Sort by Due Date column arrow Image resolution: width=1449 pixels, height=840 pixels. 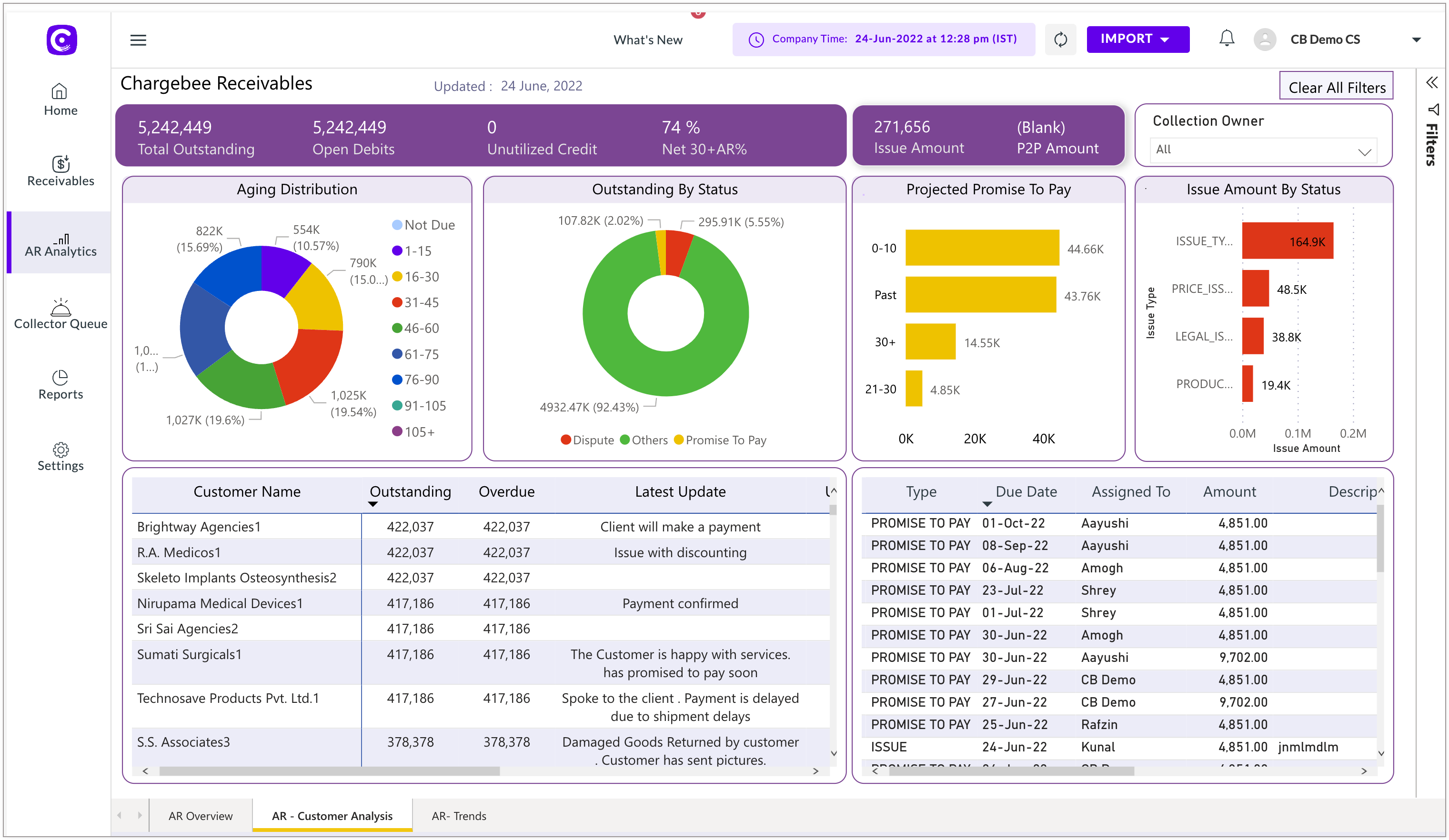click(x=986, y=504)
